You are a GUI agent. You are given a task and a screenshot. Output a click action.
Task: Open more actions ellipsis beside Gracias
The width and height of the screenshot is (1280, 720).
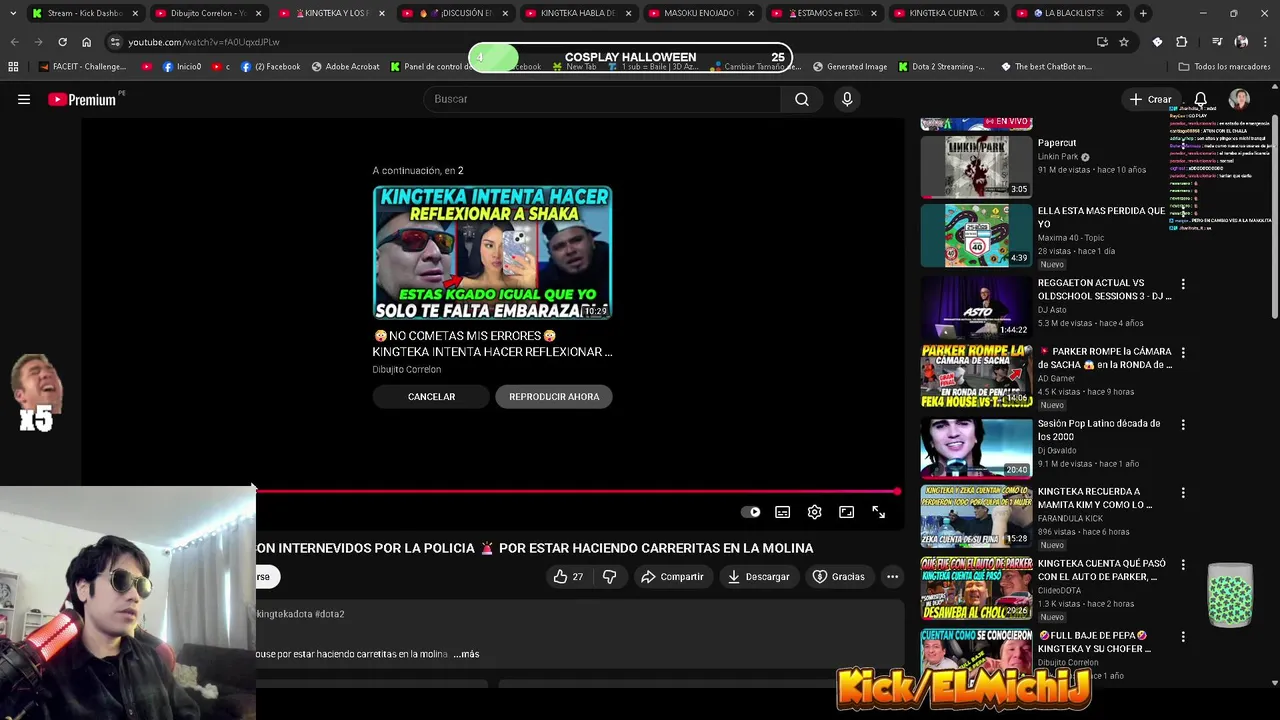tap(892, 577)
